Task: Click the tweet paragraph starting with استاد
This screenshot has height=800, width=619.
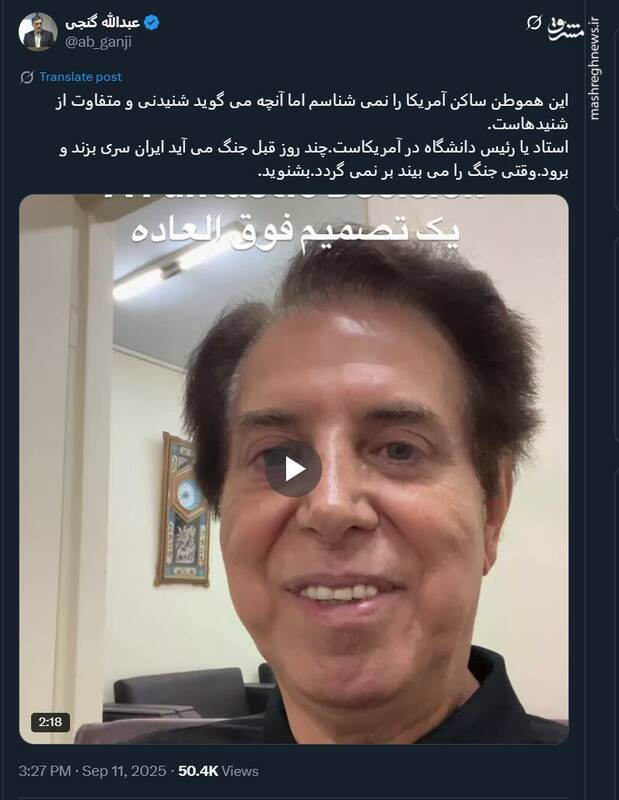Action: [x=313, y=160]
